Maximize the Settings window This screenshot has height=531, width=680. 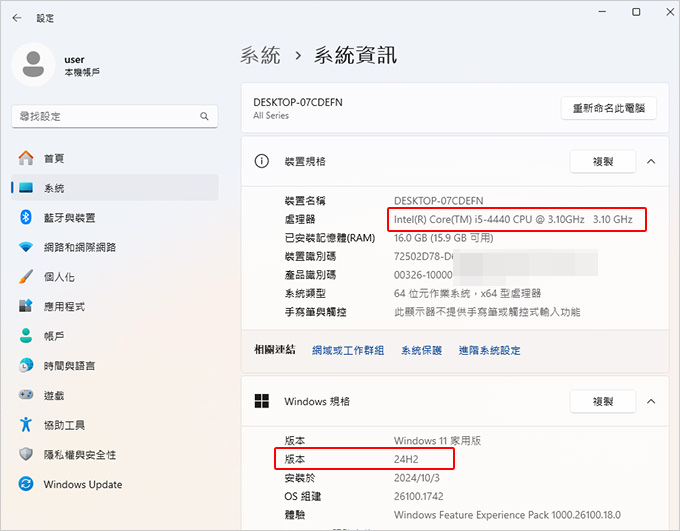pyautogui.click(x=636, y=12)
